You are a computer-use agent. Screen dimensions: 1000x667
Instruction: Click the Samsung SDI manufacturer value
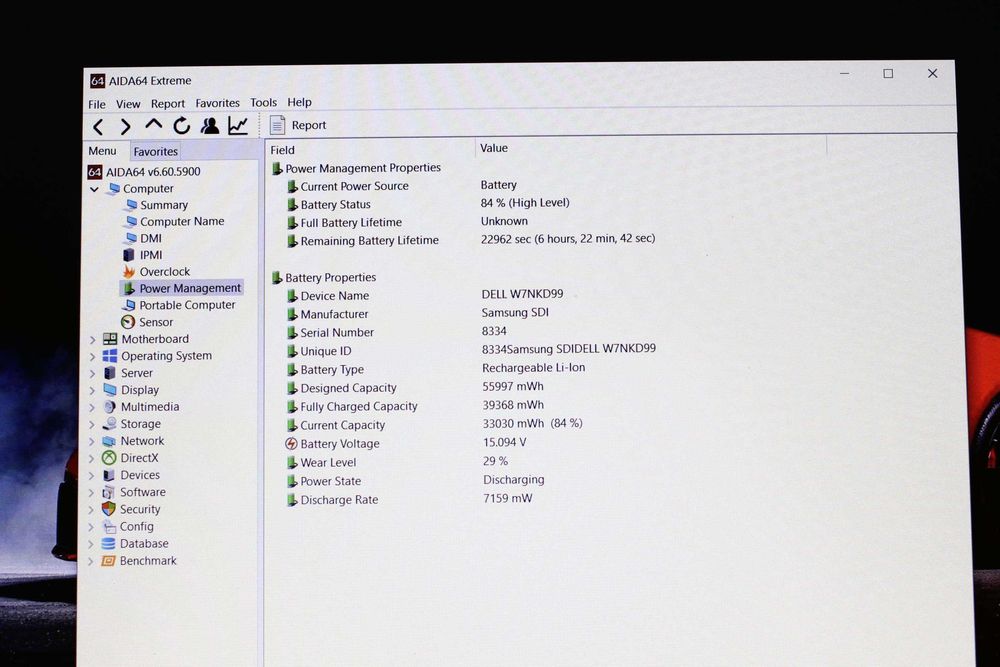coord(515,312)
